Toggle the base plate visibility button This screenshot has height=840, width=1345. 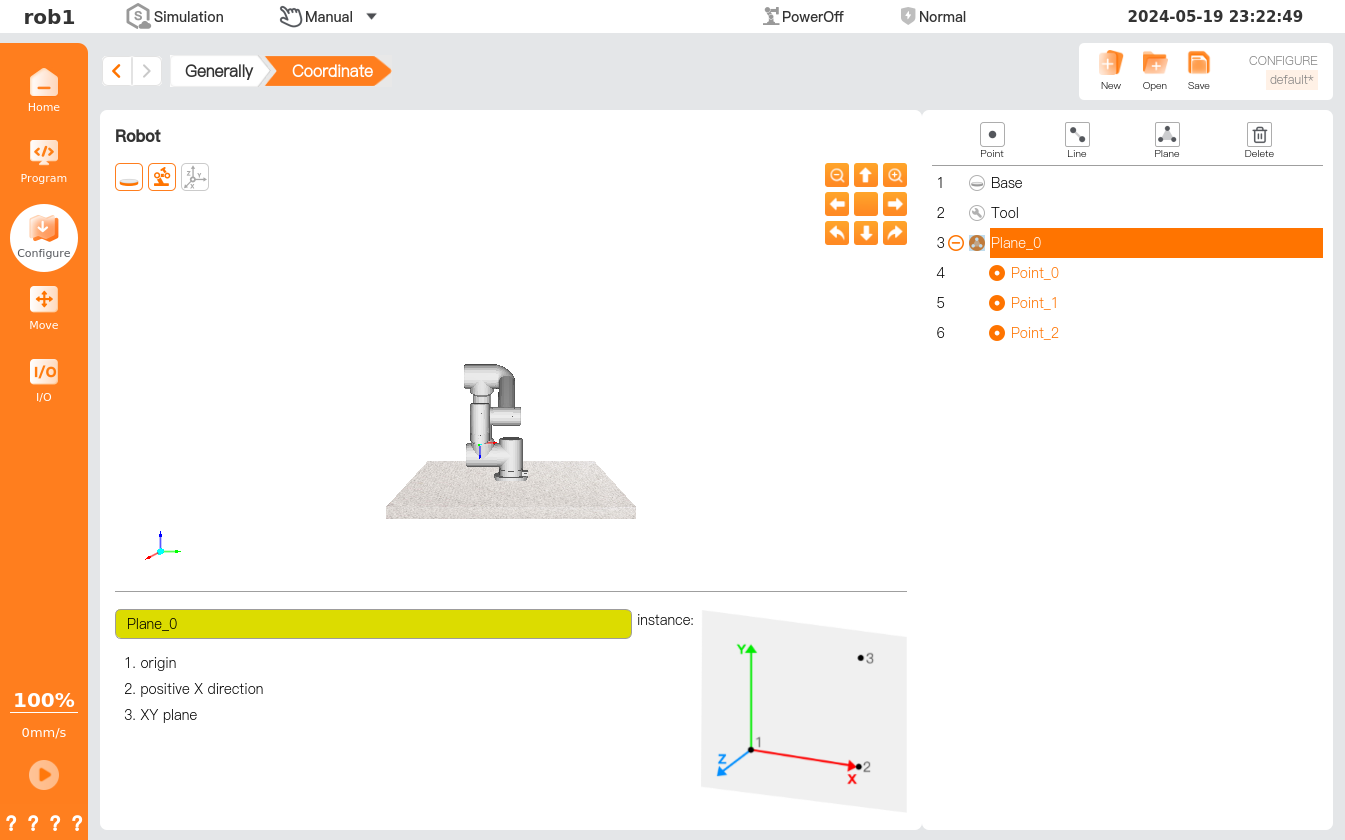click(x=129, y=177)
